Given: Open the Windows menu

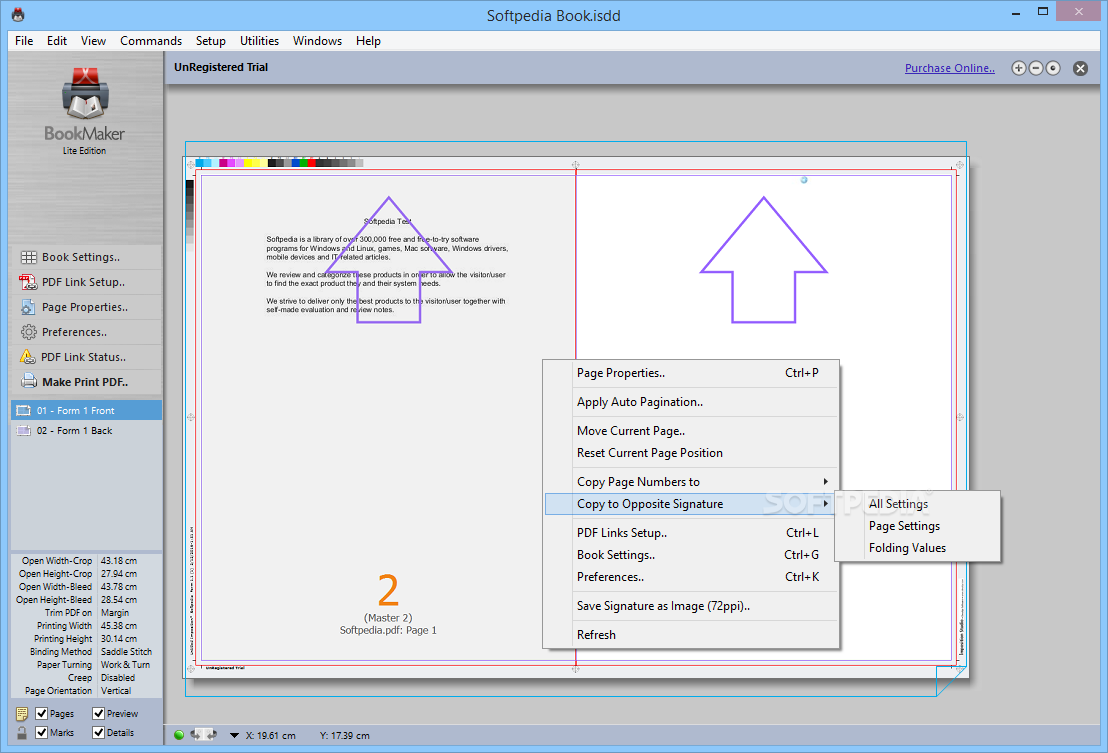Looking at the screenshot, I should (x=317, y=41).
